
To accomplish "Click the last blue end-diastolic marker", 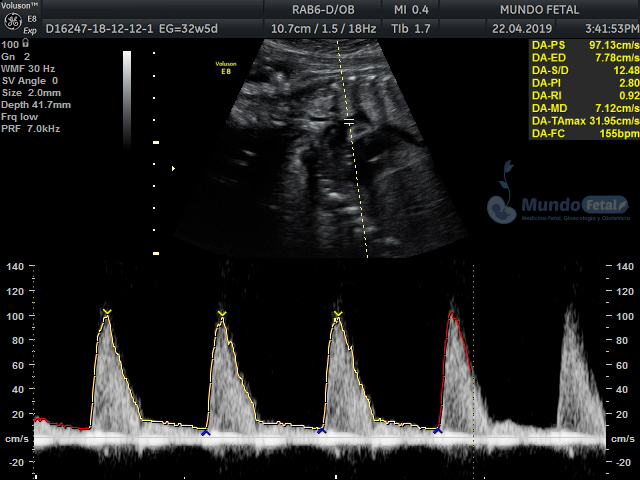I will click(437, 430).
